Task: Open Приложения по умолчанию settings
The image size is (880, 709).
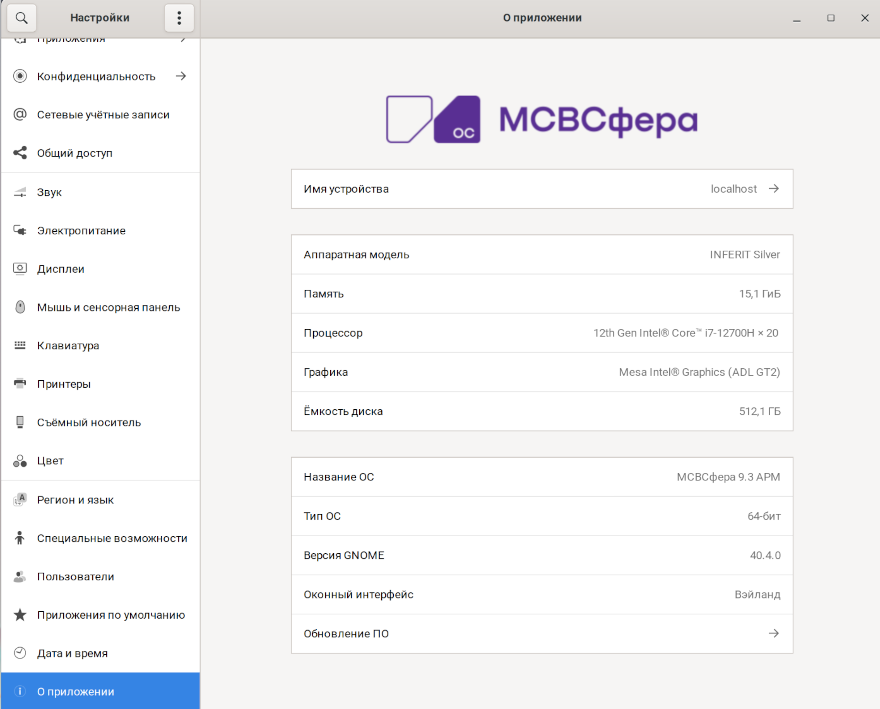Action: (100, 615)
